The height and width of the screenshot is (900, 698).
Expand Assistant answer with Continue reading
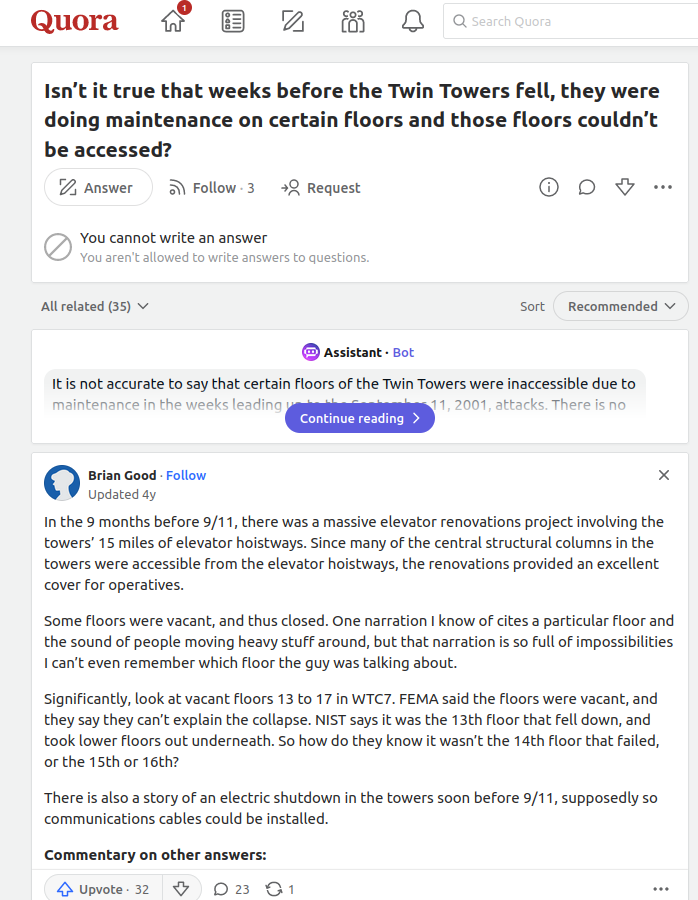[360, 418]
